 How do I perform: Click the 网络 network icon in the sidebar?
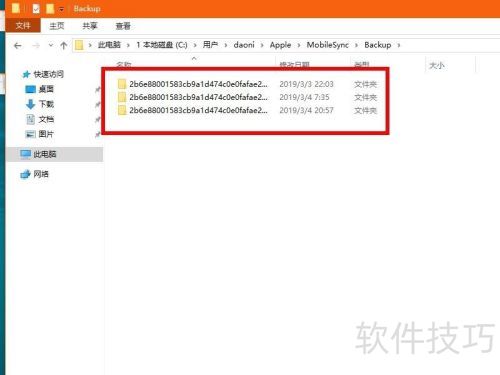[25, 174]
